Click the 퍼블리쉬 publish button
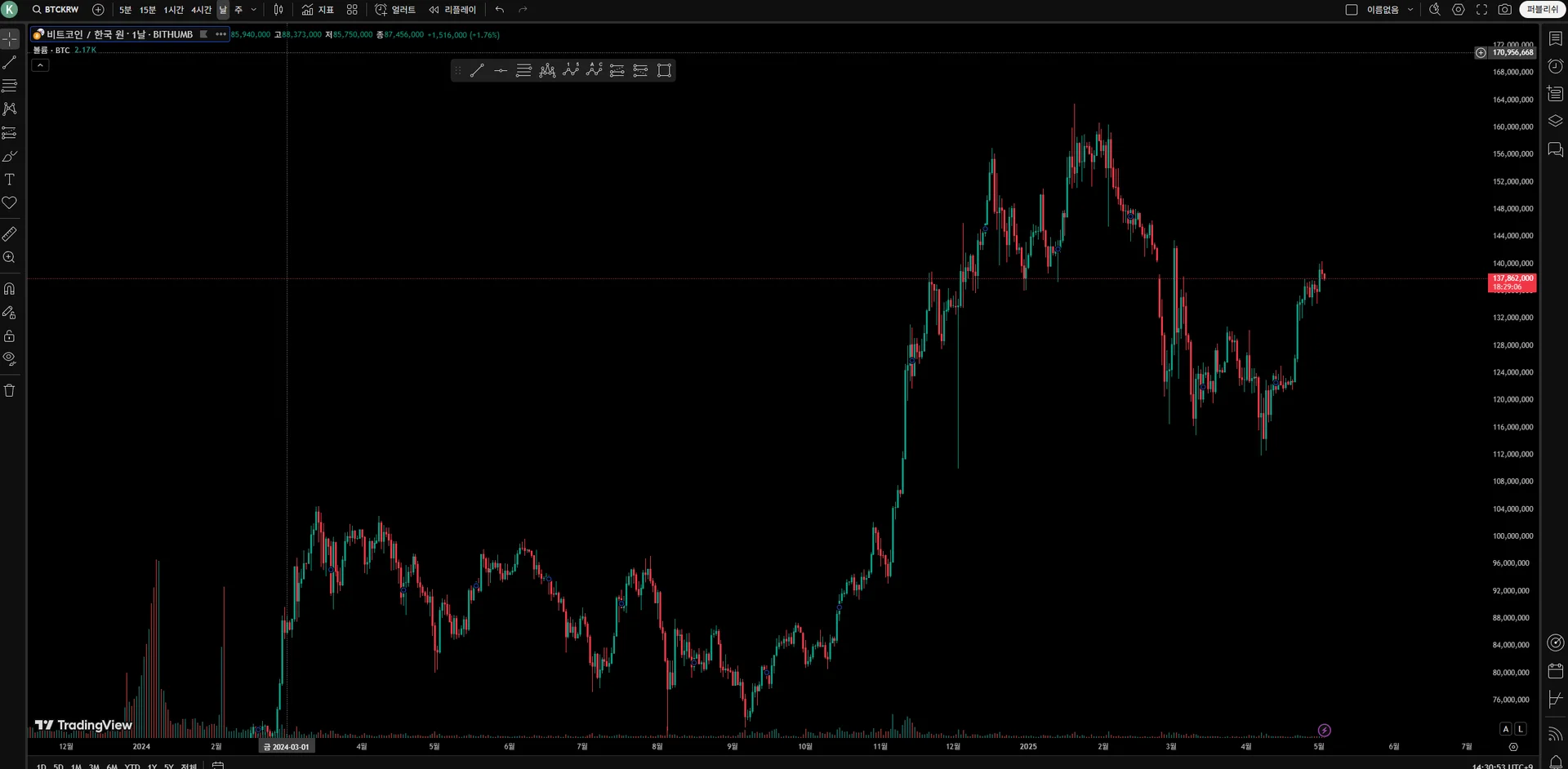This screenshot has height=769, width=1568. click(1543, 10)
